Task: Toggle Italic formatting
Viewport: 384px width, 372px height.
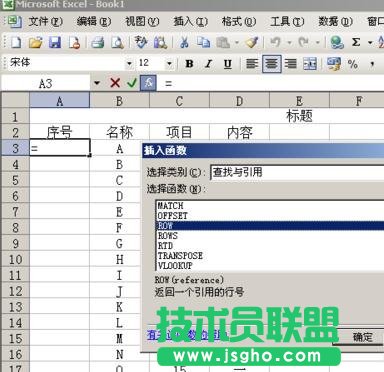Action: coord(209,63)
